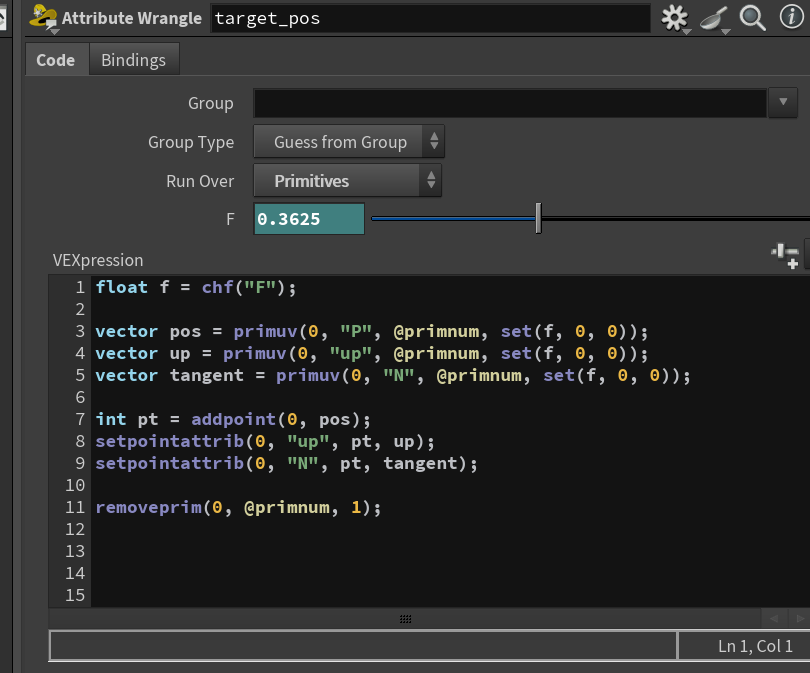Click the info (i) icon

(x=791, y=17)
